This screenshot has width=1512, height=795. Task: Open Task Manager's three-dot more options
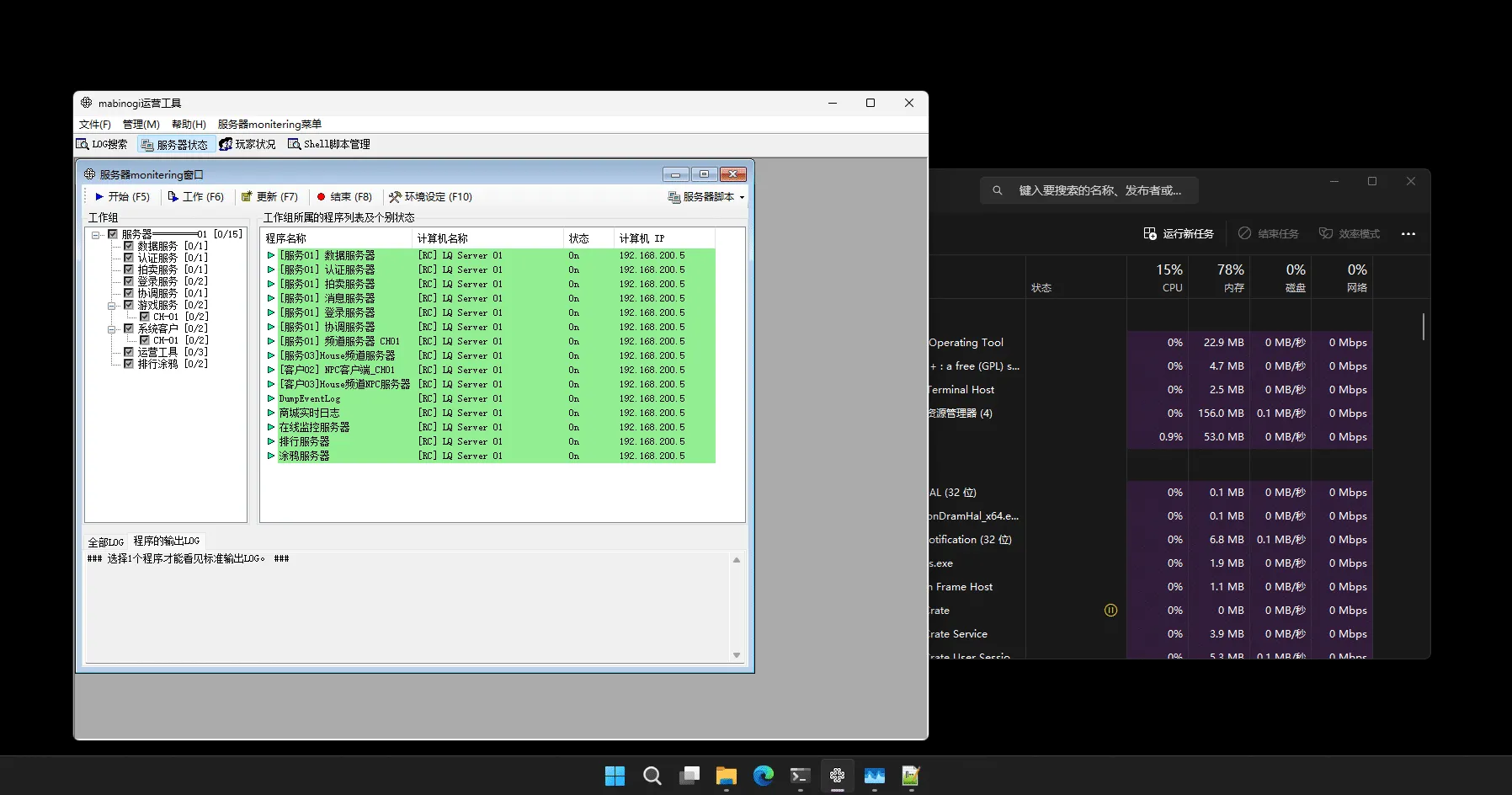tap(1408, 234)
